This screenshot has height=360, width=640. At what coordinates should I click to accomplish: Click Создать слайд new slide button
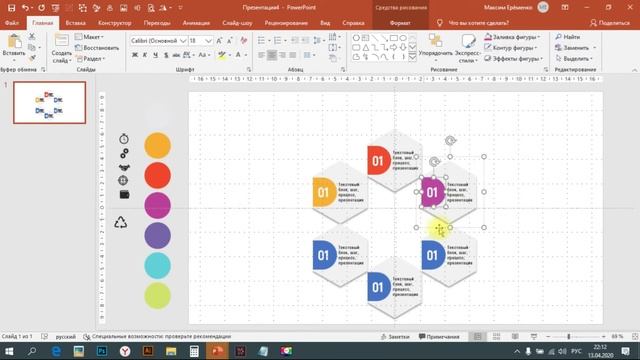coord(62,49)
